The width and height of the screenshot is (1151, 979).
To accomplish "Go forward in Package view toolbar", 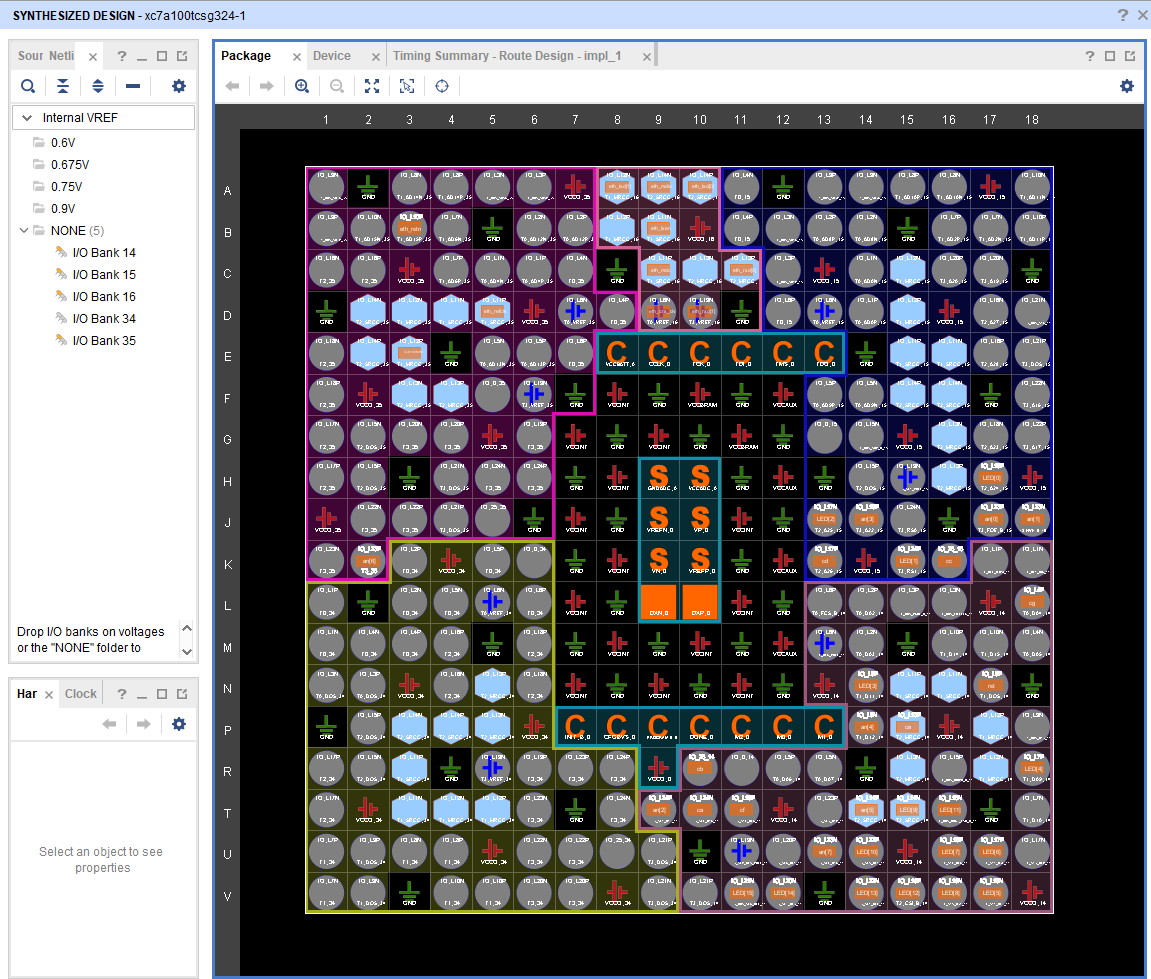I will (266, 87).
